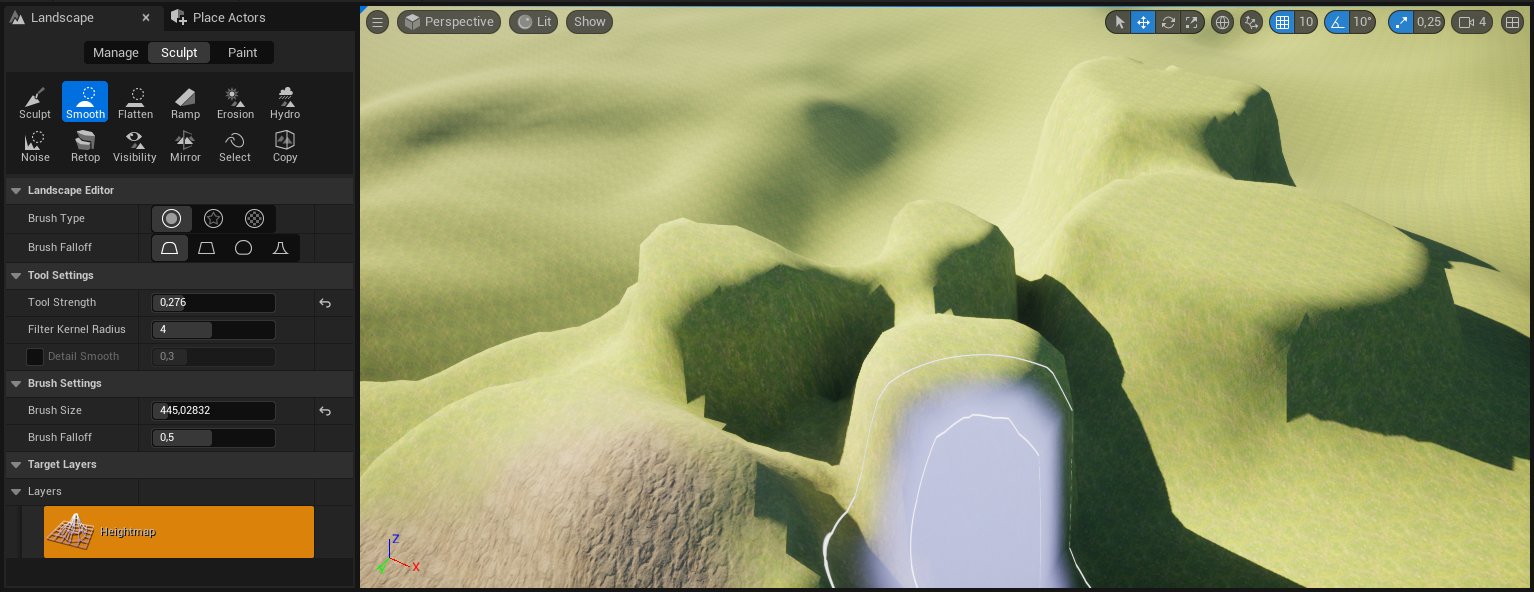Switch to the Manage mode tab
Viewport: 1534px width, 592px height.
[116, 53]
